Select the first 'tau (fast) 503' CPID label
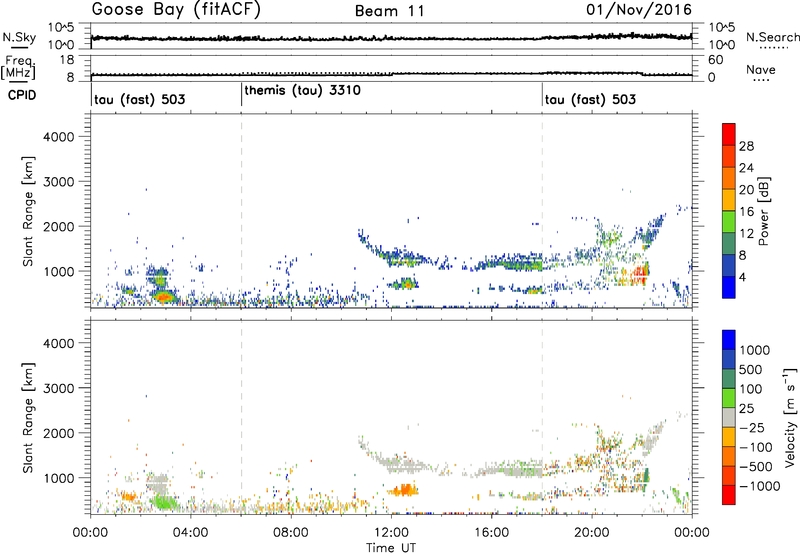This screenshot has height=554, width=800. [x=139, y=99]
